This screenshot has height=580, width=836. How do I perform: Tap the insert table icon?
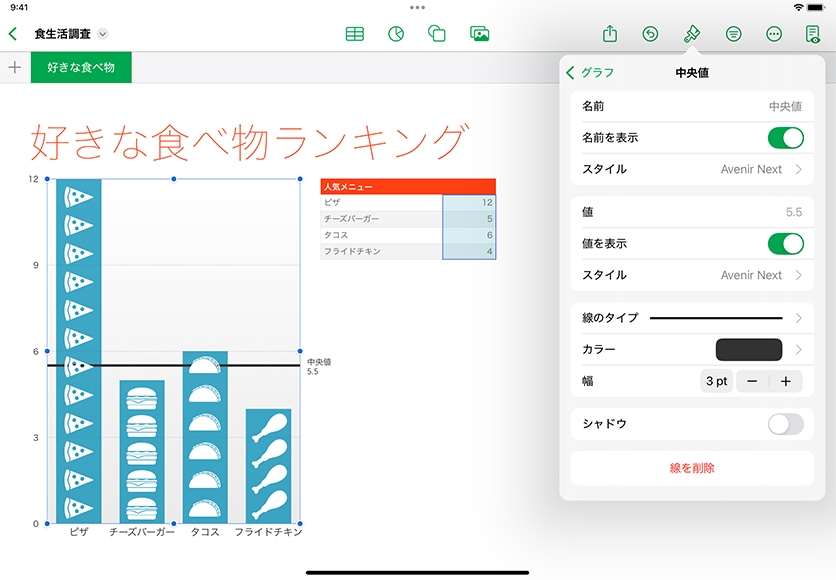(354, 34)
